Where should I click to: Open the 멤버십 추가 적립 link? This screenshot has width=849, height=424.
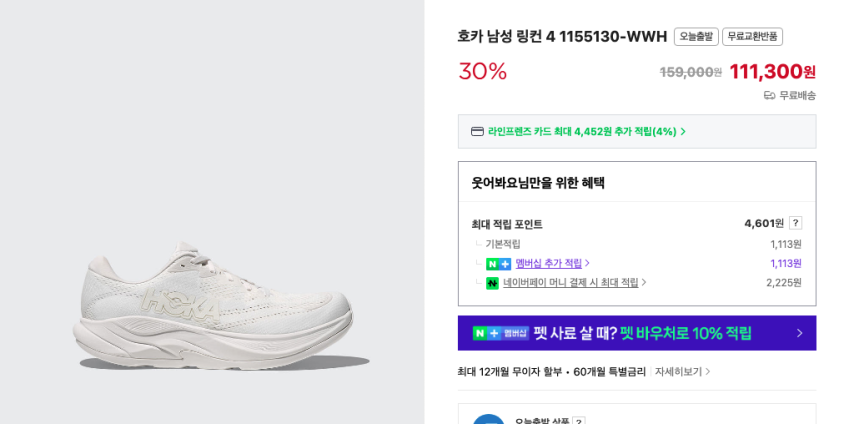(549, 264)
